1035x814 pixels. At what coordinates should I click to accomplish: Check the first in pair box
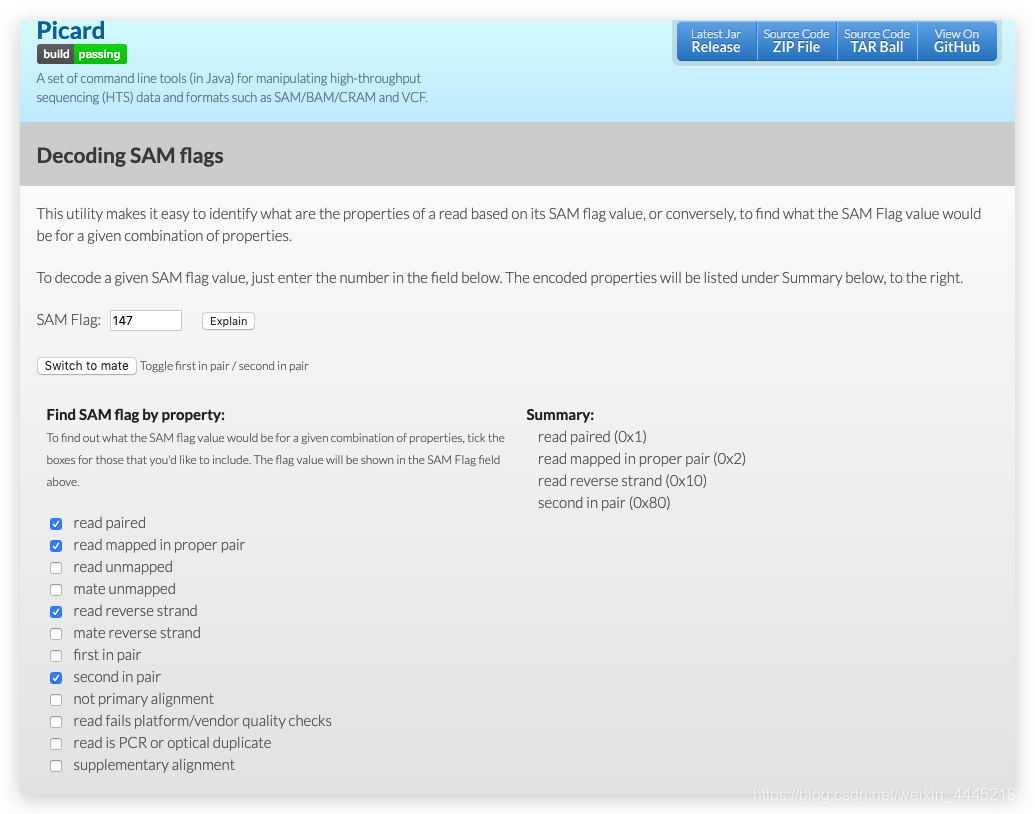tap(56, 655)
